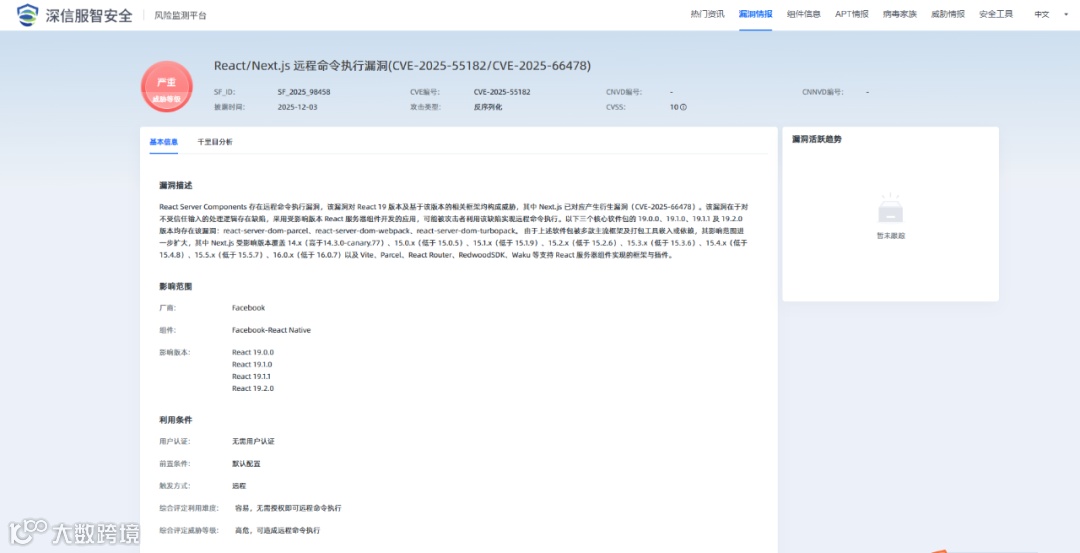This screenshot has width=1080, height=553.
Task: Click the red 严重 threat level badge
Action: (x=167, y=87)
